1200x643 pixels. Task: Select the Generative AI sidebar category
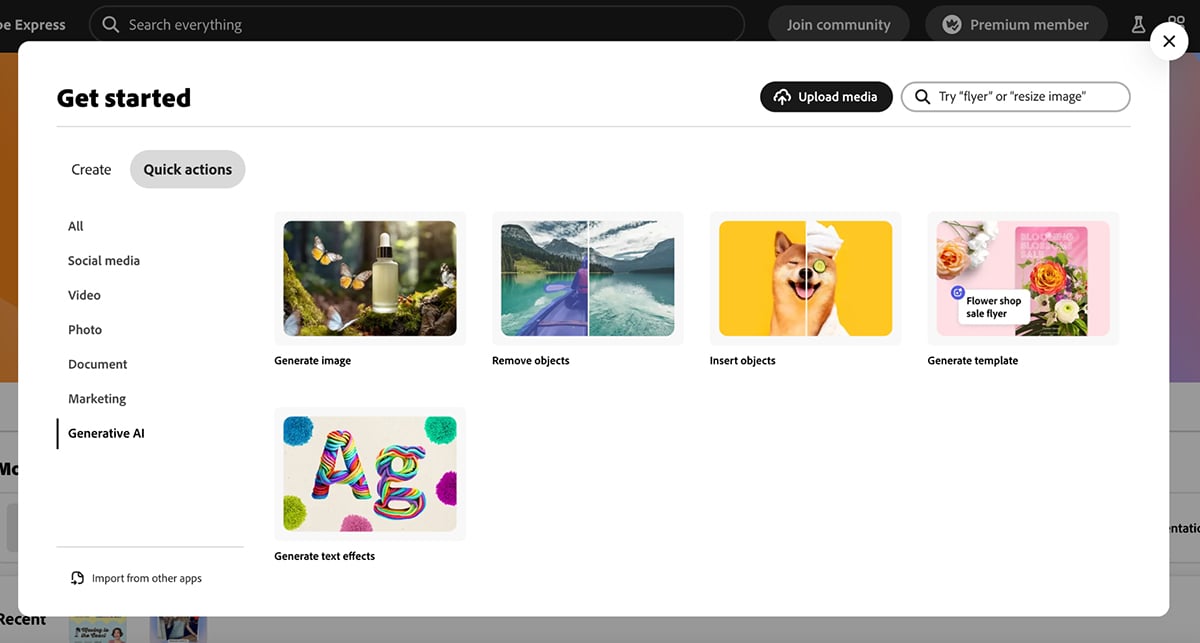(x=105, y=433)
